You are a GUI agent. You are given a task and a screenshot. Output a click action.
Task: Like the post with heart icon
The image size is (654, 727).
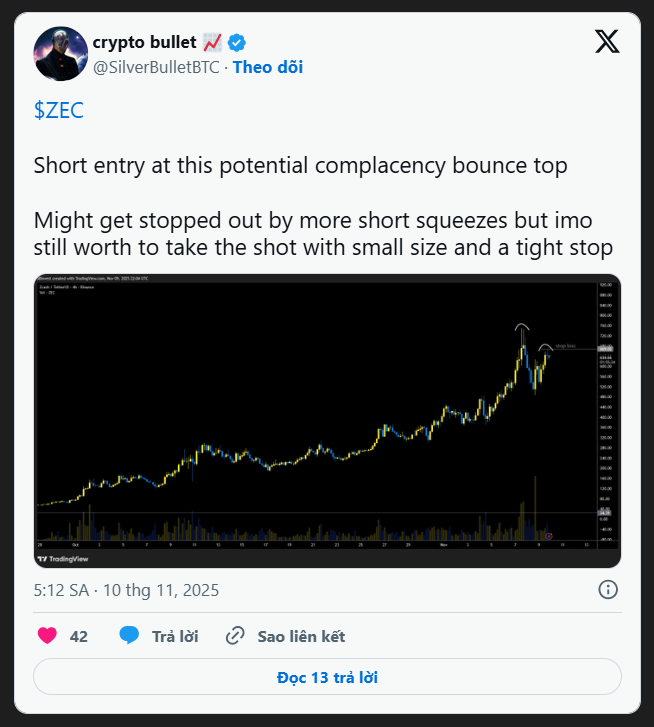[46, 635]
